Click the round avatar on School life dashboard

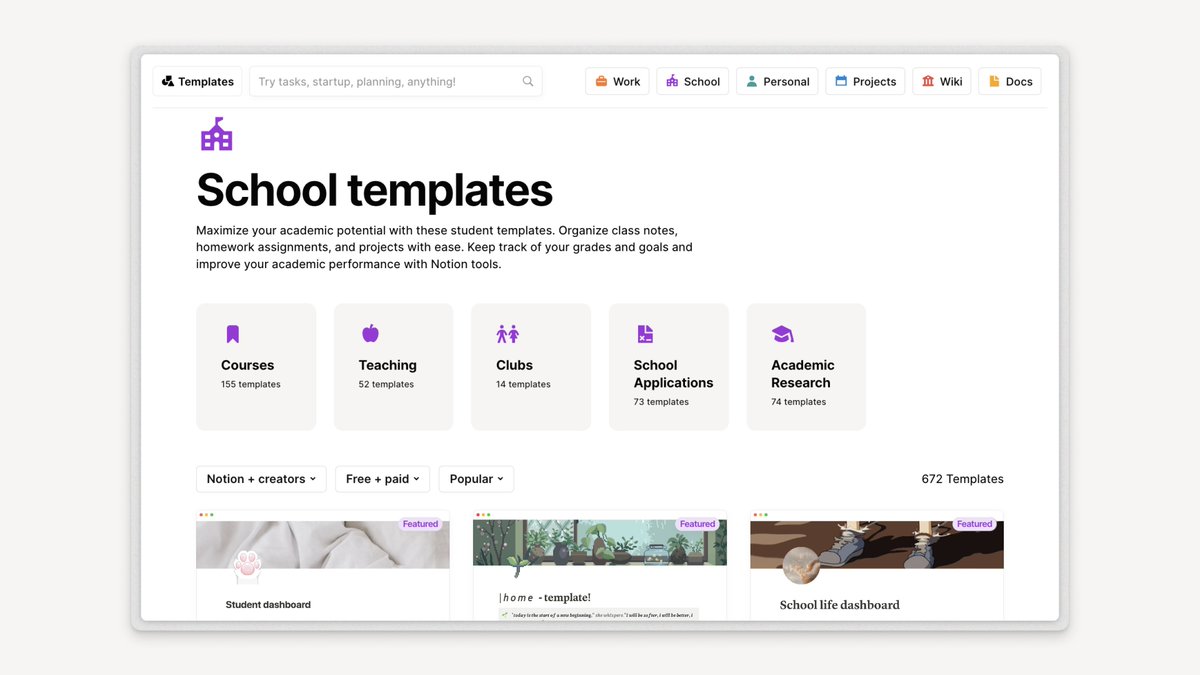click(x=801, y=566)
